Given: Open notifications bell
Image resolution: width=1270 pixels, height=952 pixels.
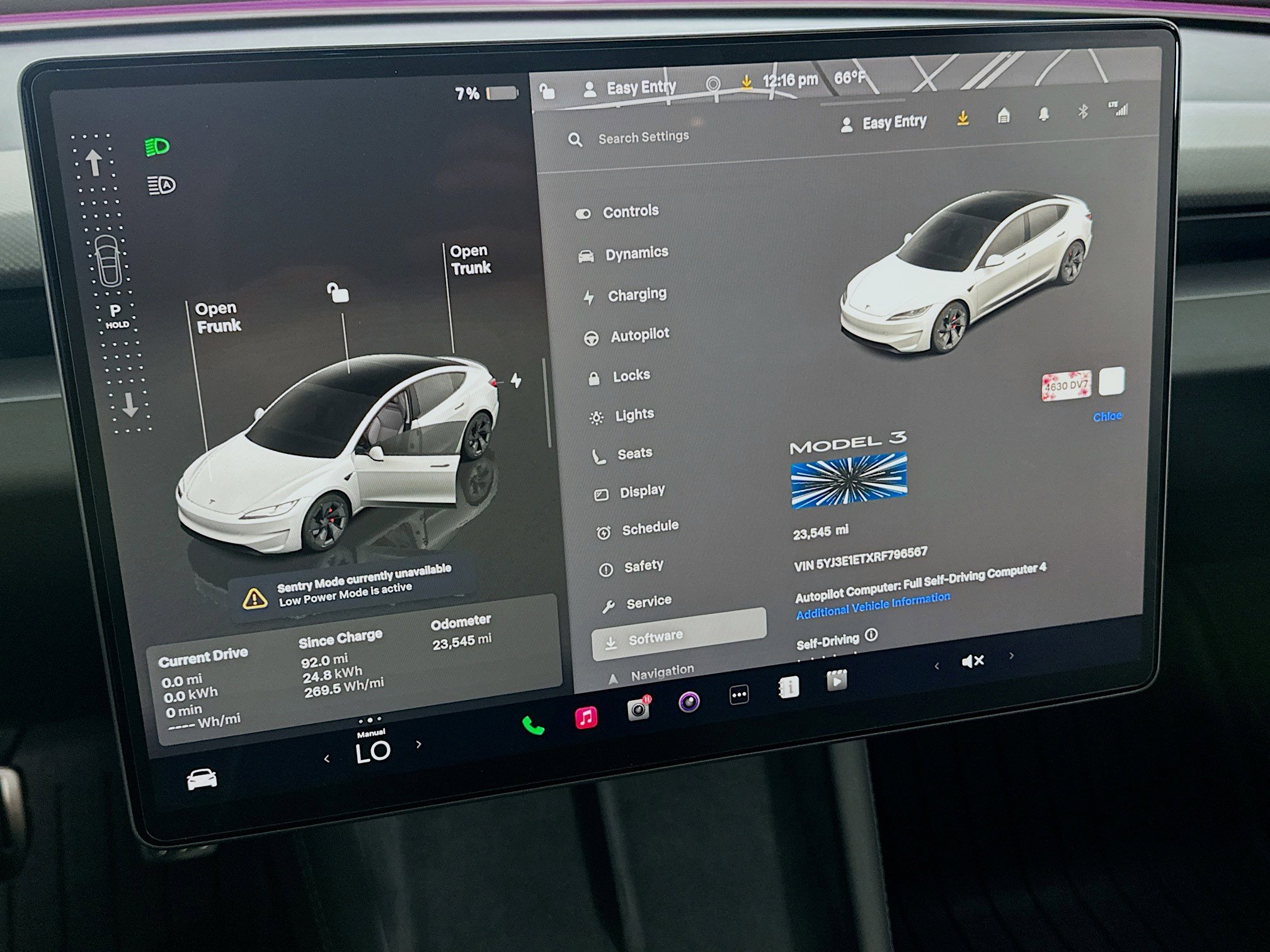Looking at the screenshot, I should click(x=1044, y=114).
